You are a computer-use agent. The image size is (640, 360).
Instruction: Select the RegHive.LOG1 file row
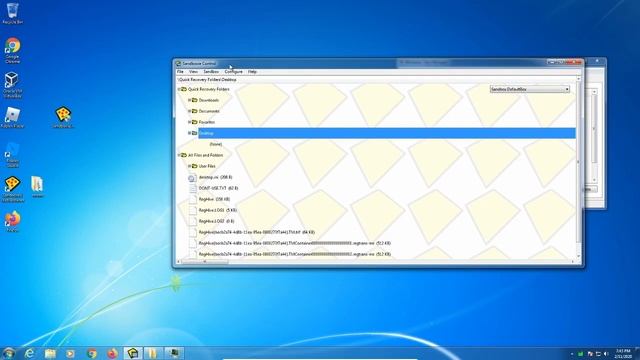tap(218, 210)
